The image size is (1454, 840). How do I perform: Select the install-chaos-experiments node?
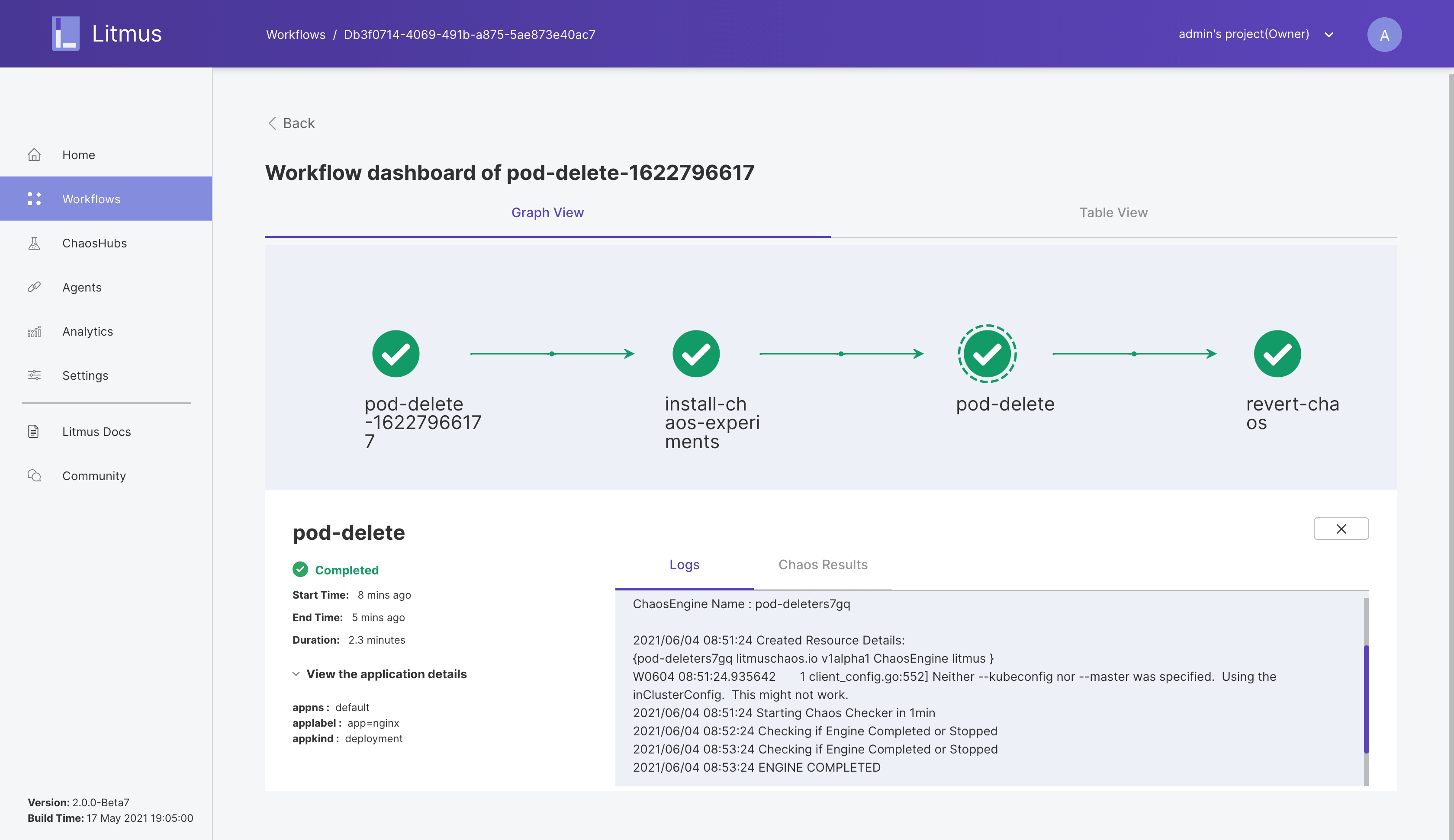pyautogui.click(x=696, y=354)
